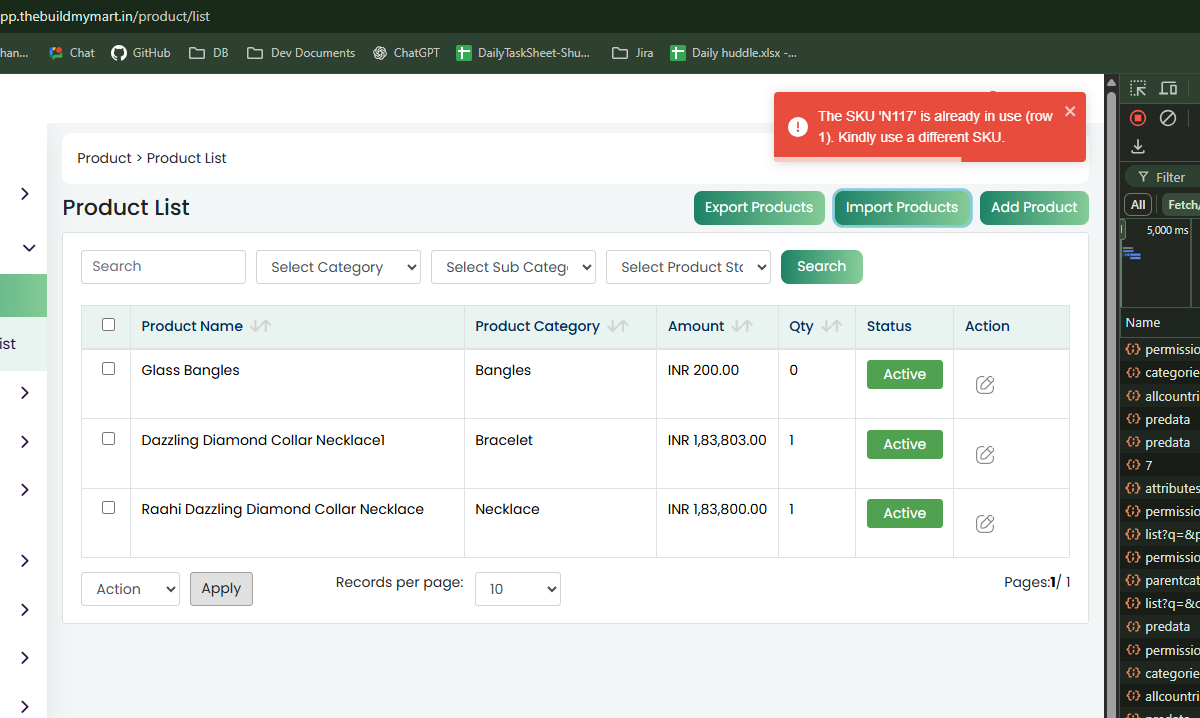The height and width of the screenshot is (718, 1200).
Task: Click the Import Products button
Action: point(902,208)
